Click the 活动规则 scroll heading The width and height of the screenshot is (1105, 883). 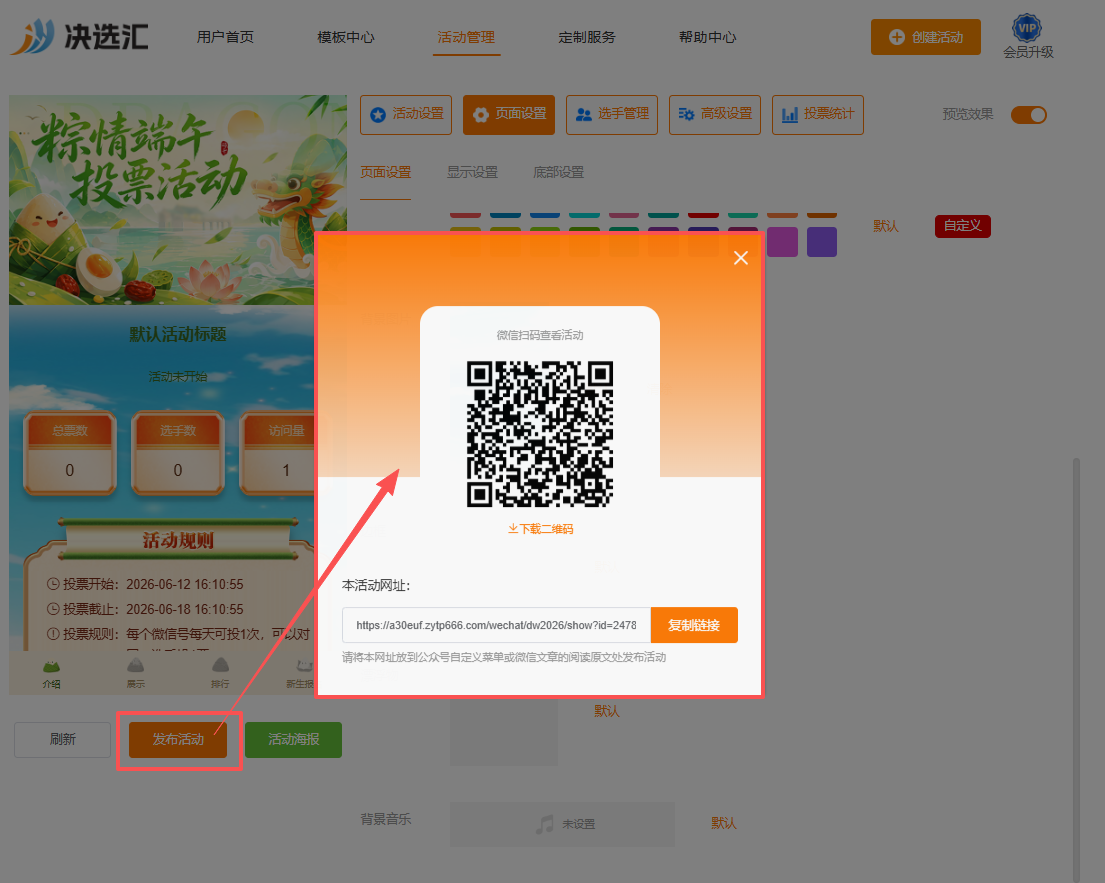[x=178, y=541]
